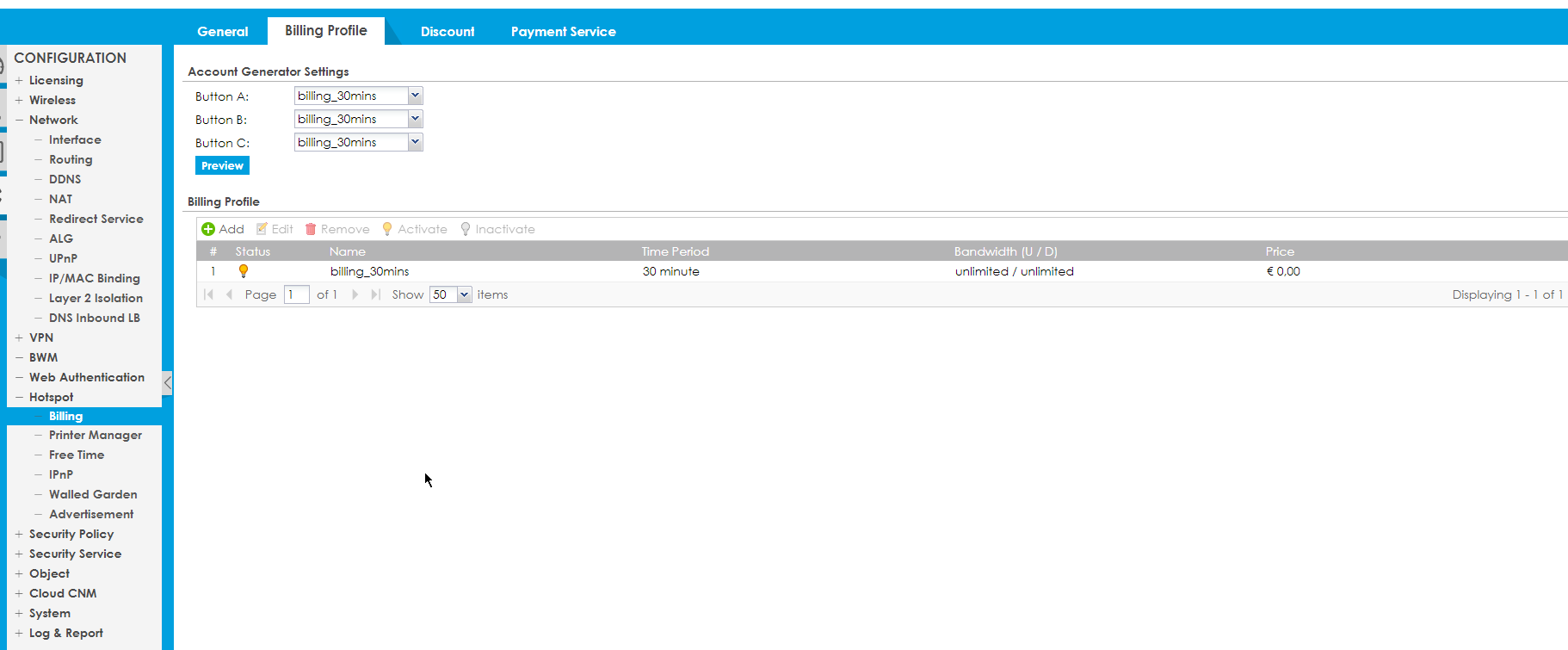Open the Show items per page dropdown

(464, 294)
